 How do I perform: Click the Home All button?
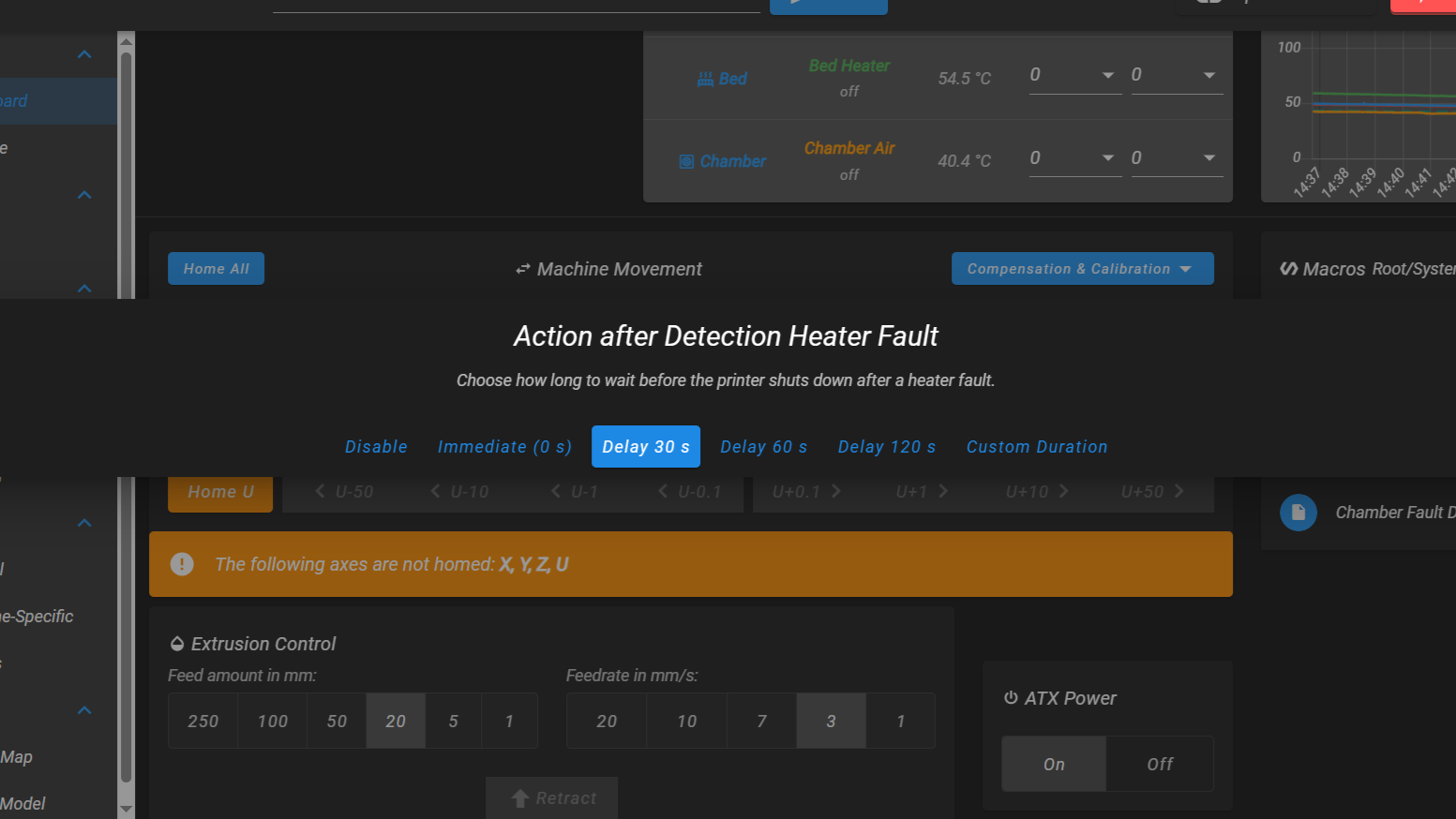click(216, 269)
